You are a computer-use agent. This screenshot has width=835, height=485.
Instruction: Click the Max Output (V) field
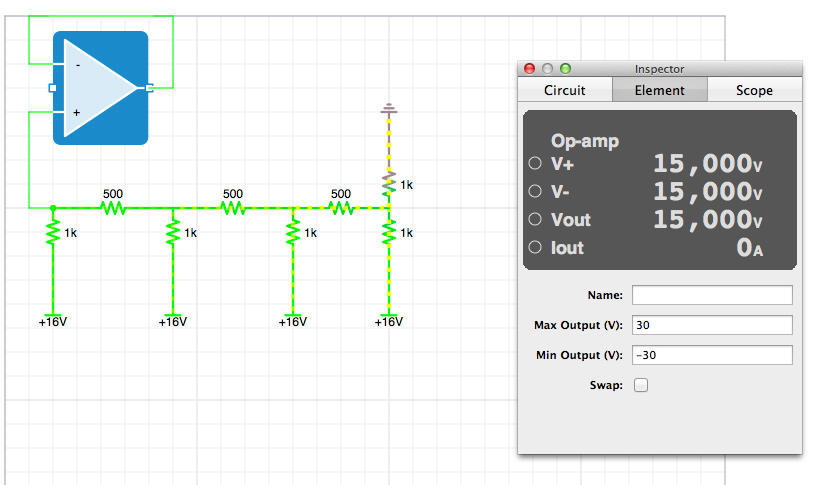tap(712, 325)
